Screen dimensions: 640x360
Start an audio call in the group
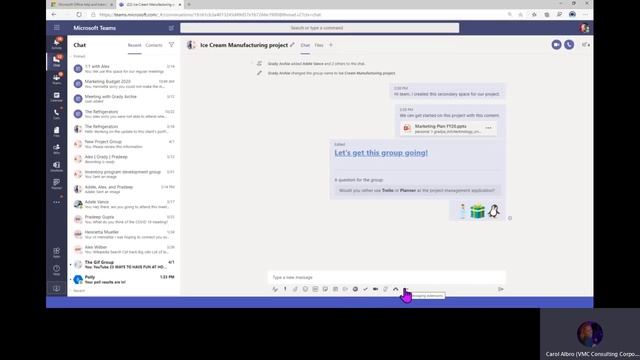pyautogui.click(x=569, y=44)
